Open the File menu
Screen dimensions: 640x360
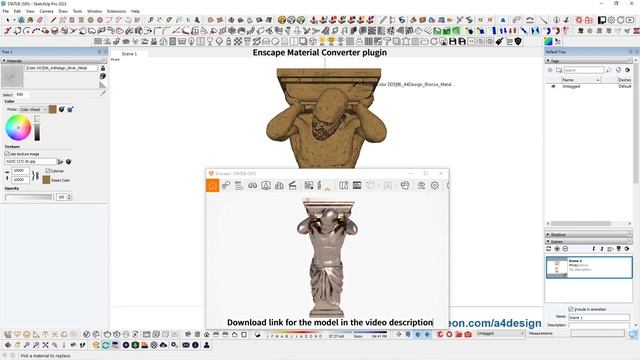6,11
